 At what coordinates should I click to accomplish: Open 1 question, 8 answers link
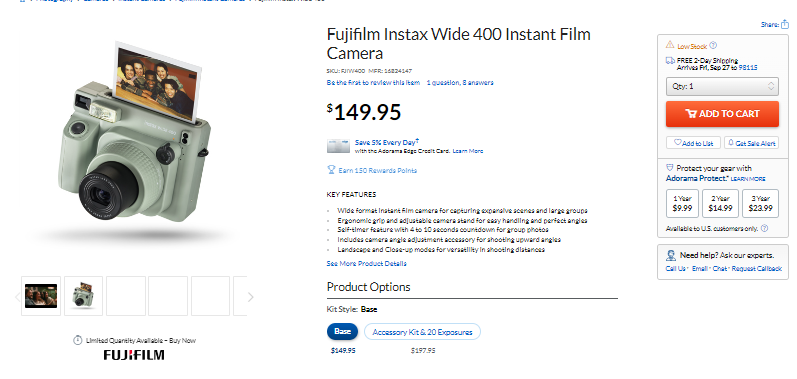tap(460, 82)
